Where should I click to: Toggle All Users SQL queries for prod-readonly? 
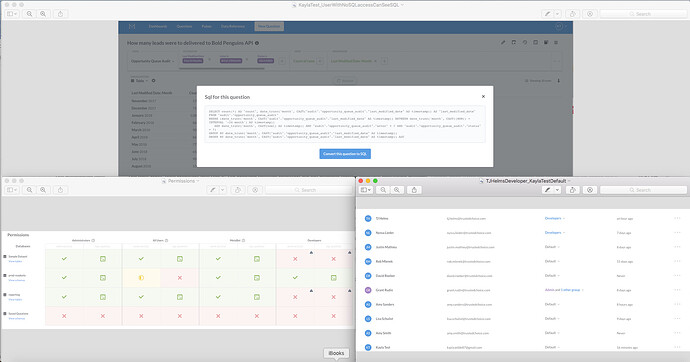(180, 278)
